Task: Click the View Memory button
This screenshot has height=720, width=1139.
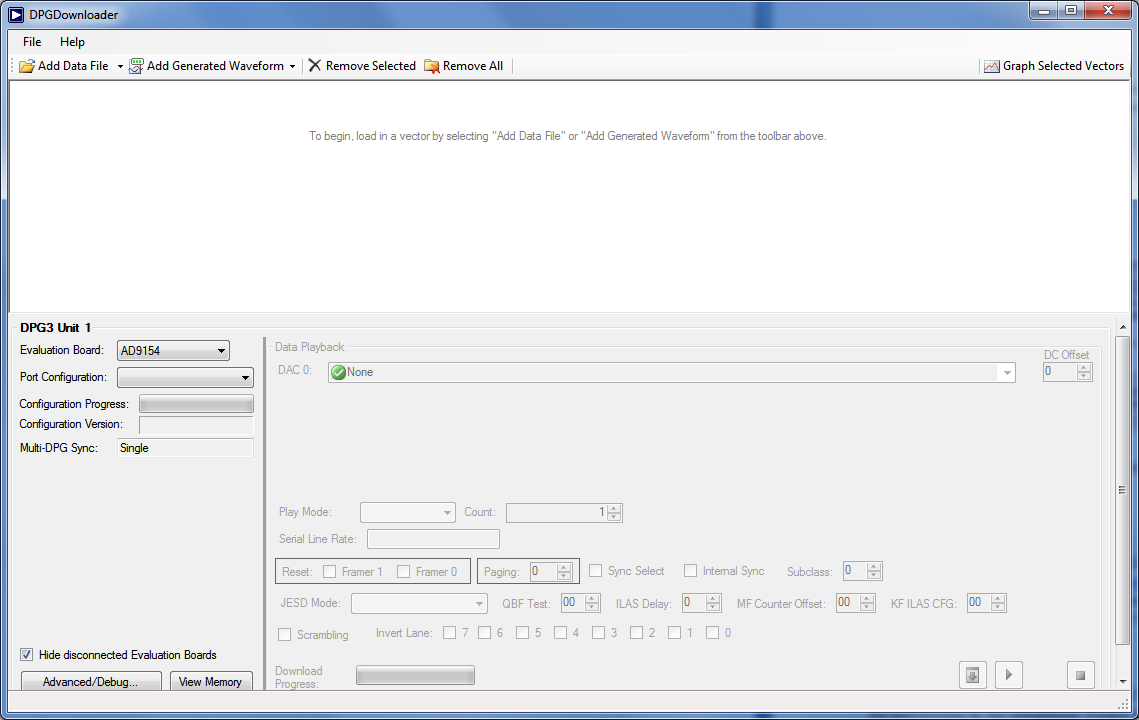Action: (x=210, y=682)
